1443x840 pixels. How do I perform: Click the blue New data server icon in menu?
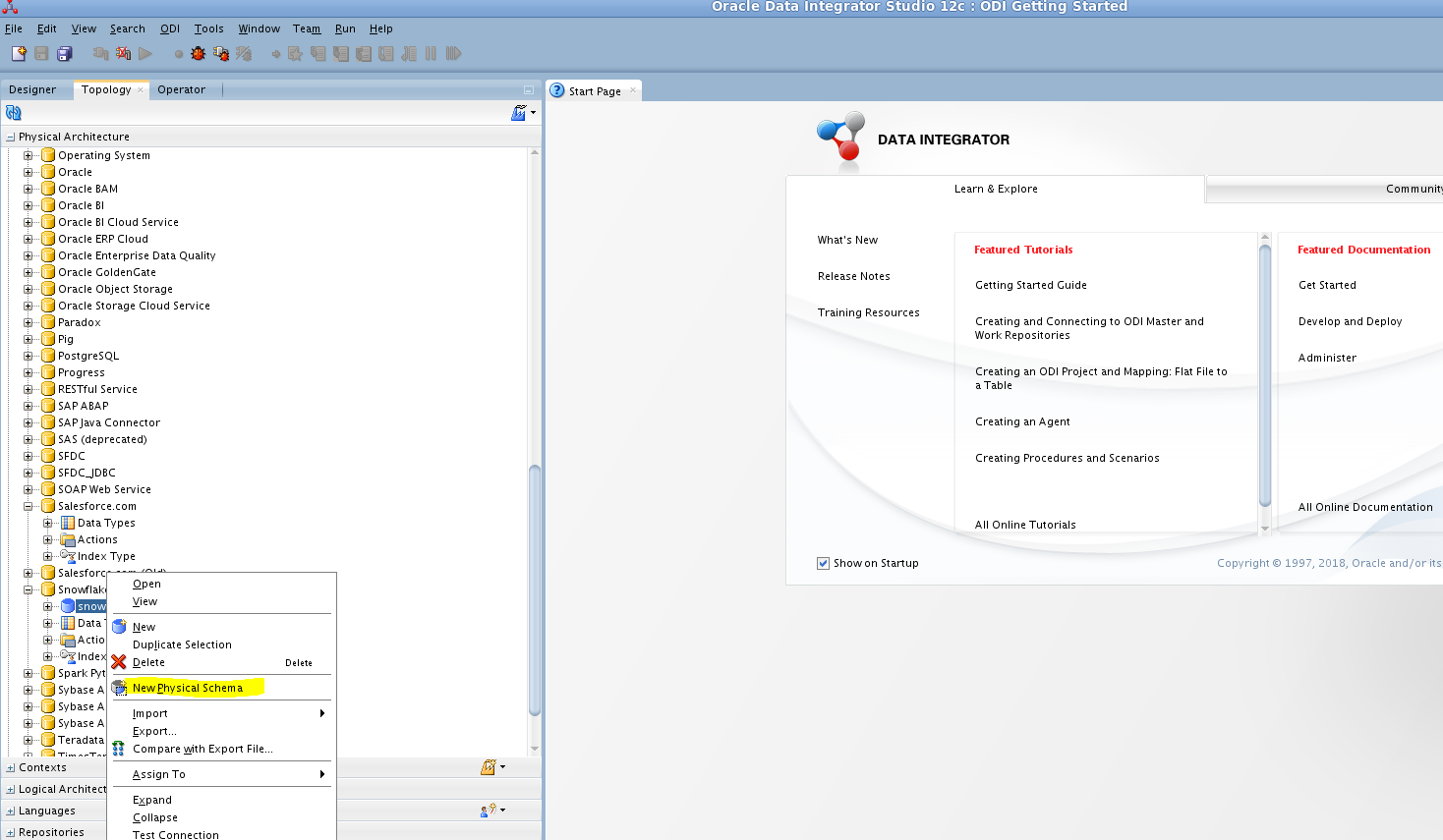[119, 627]
